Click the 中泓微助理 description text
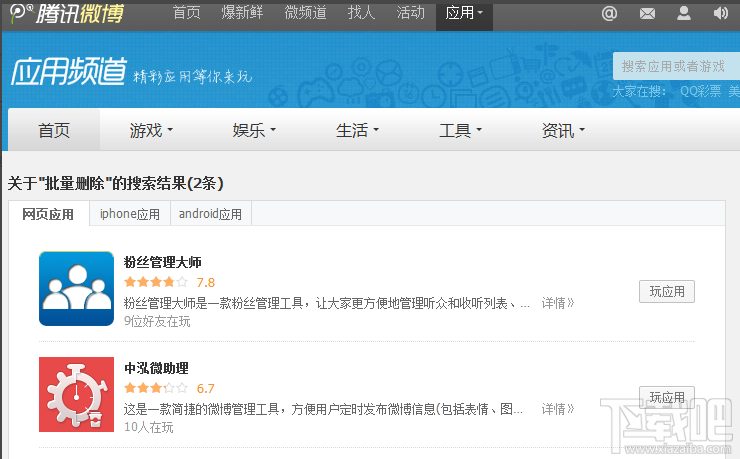This screenshot has height=459, width=740. pyautogui.click(x=323, y=409)
